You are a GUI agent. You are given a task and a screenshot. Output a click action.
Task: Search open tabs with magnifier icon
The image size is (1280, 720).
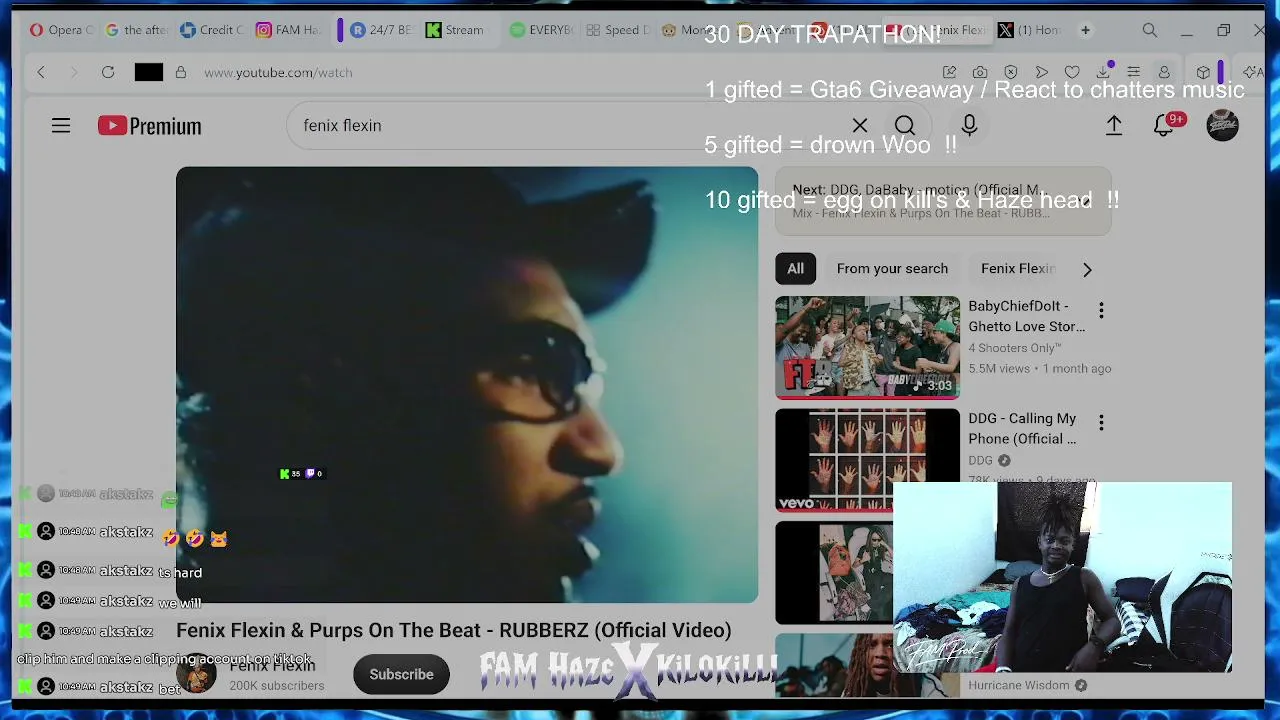(x=1150, y=30)
